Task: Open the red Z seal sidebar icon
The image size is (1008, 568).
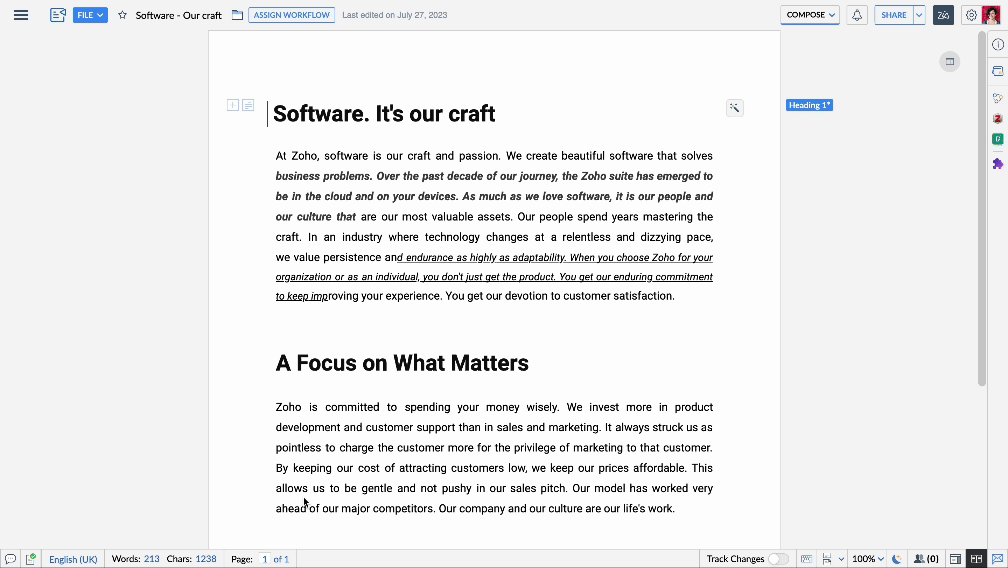Action: 998,118
